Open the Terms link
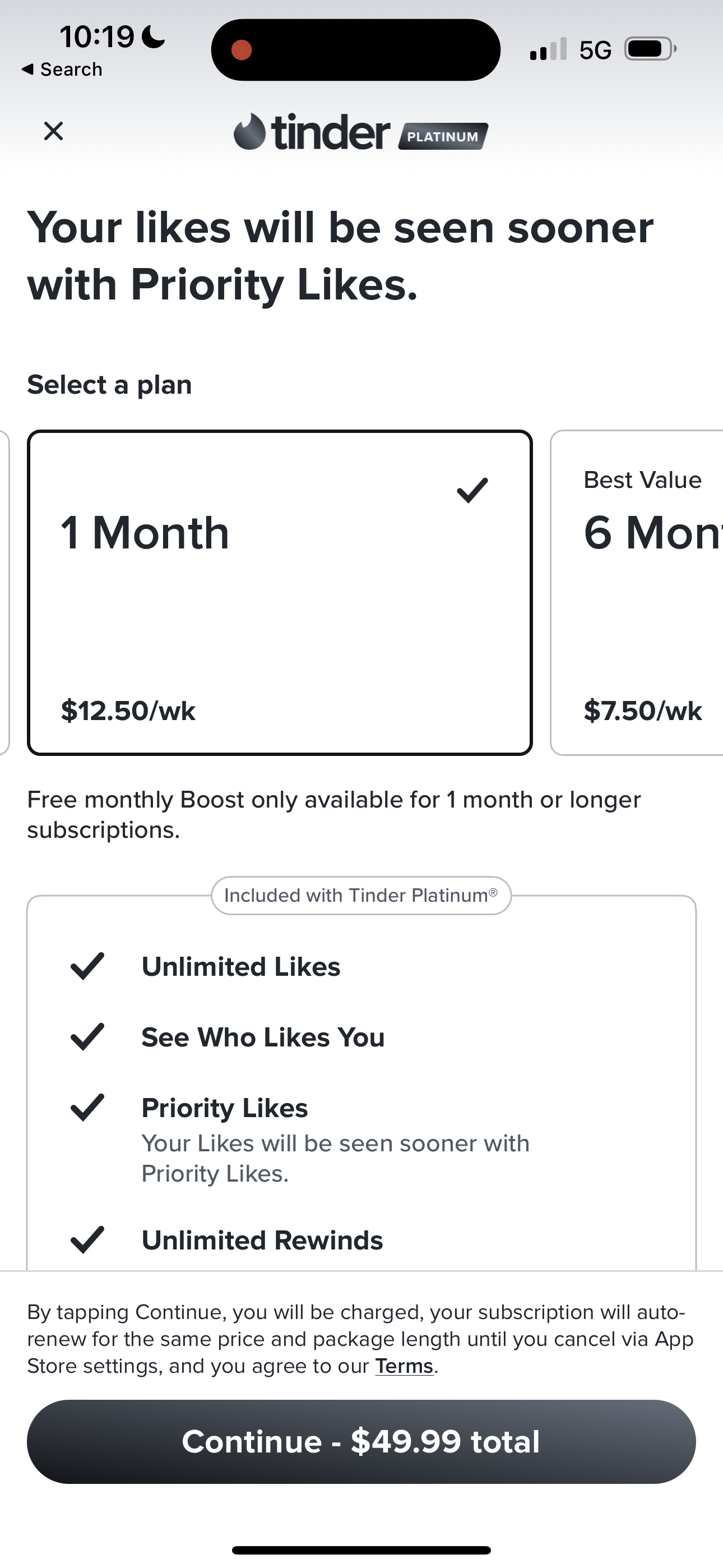723x1568 pixels. tap(404, 1366)
